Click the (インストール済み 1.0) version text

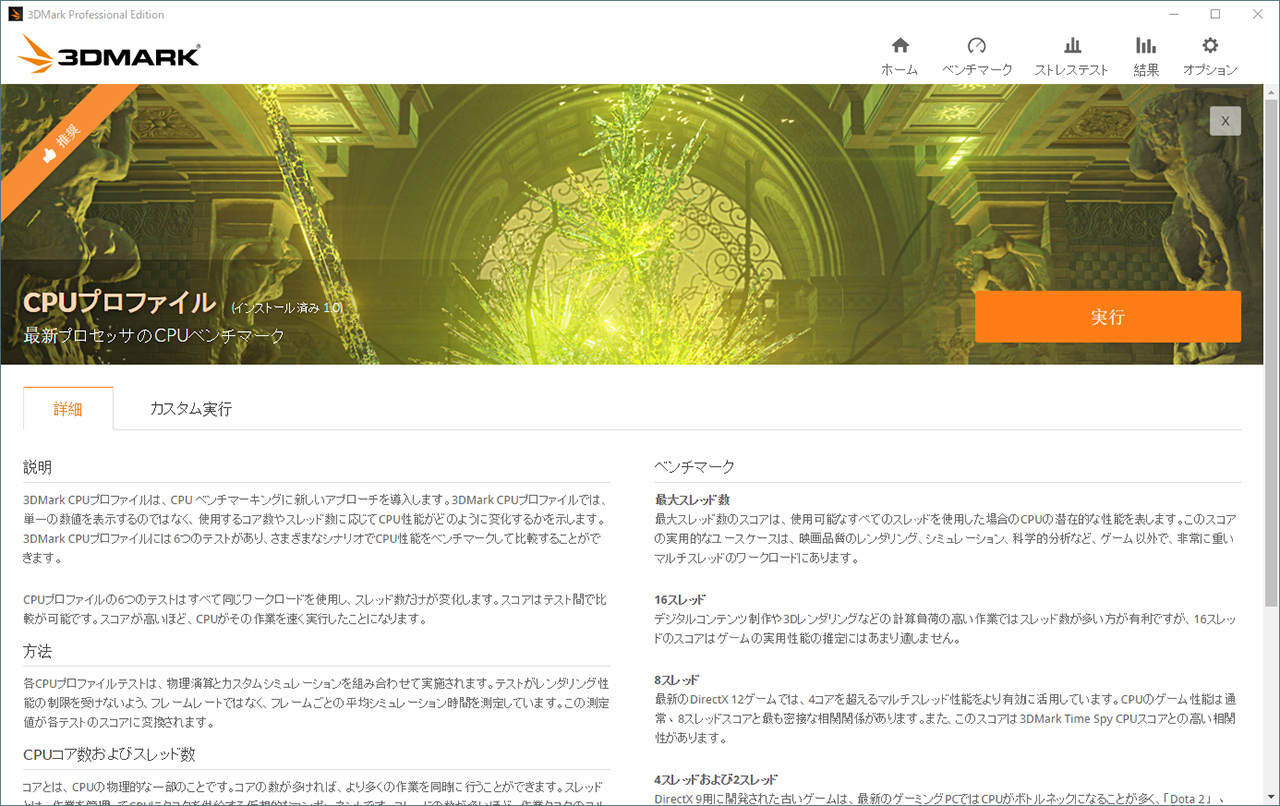[x=287, y=308]
